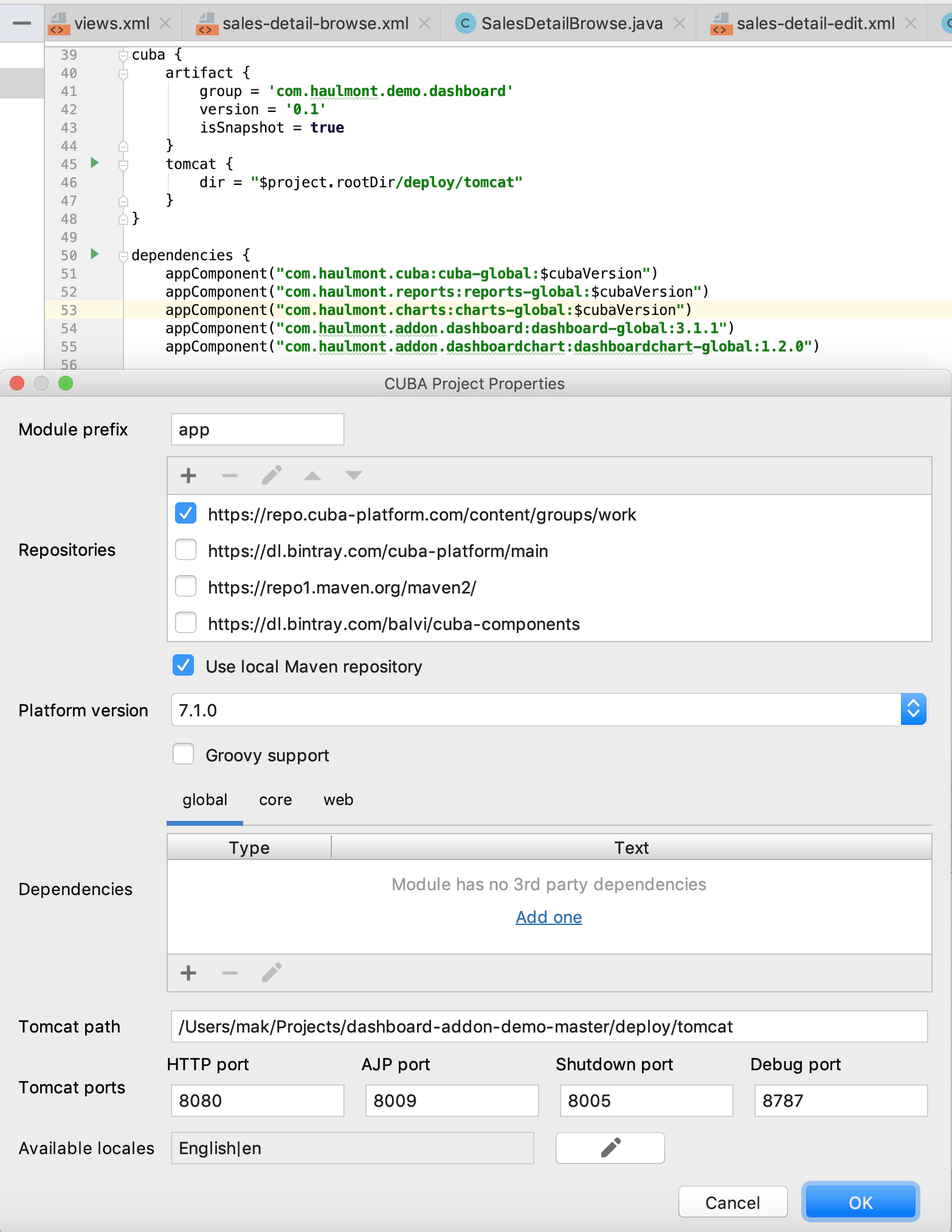
Task: Edit available locales with pencil button
Action: (610, 1148)
